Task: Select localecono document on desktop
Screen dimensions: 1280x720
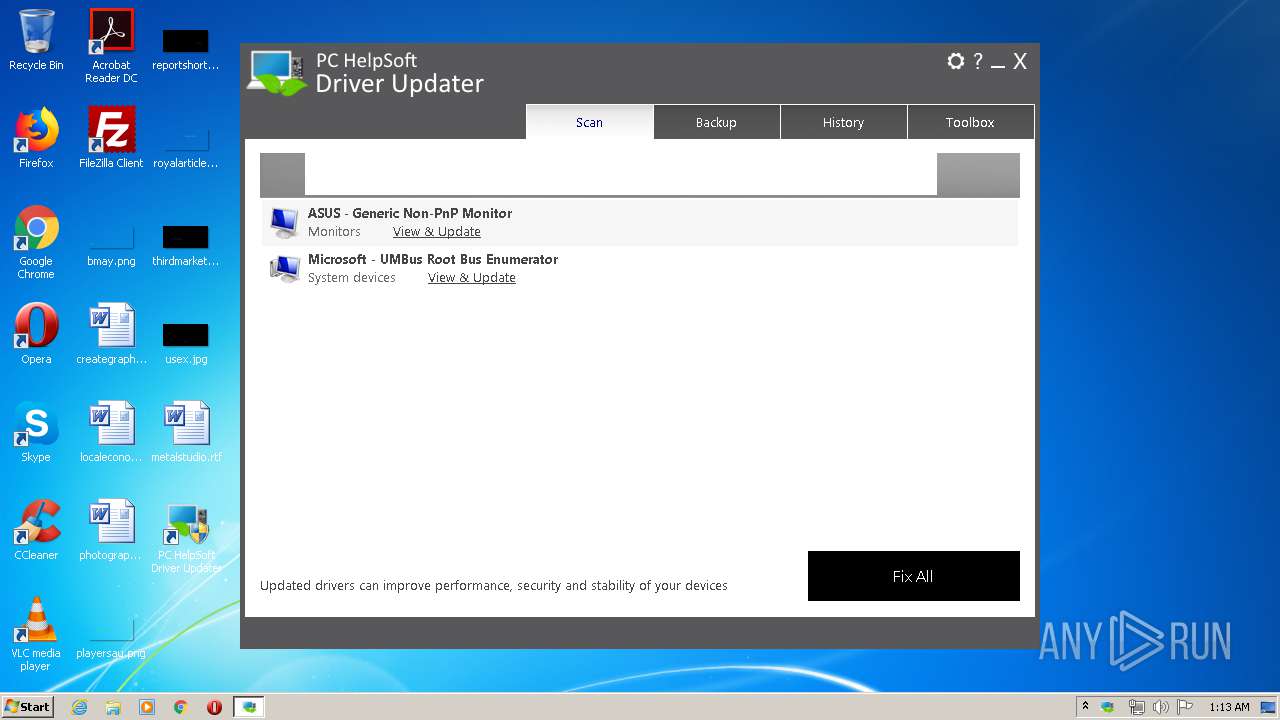Action: pyautogui.click(x=111, y=432)
